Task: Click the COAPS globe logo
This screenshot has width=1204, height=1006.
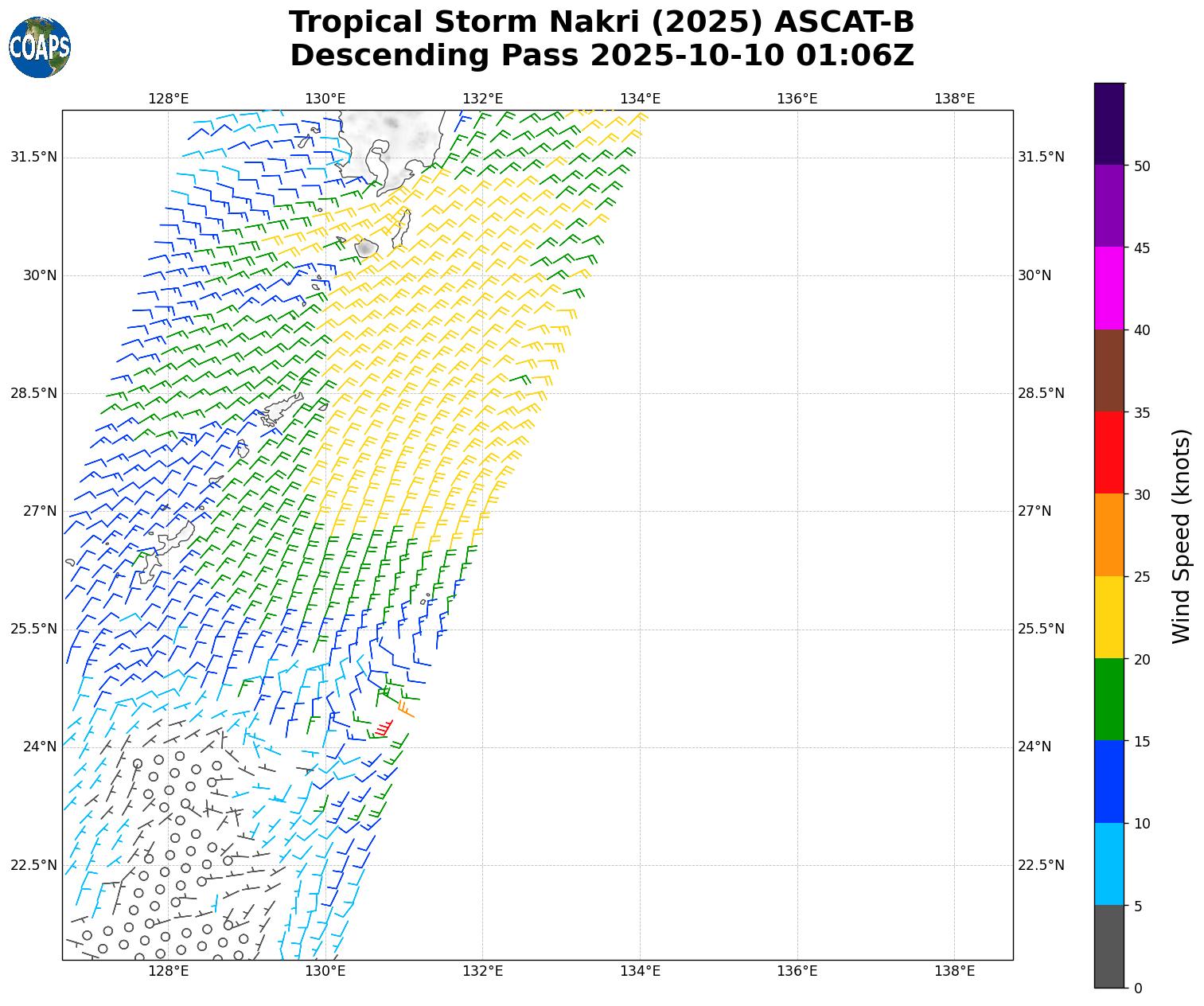Action: [x=40, y=48]
